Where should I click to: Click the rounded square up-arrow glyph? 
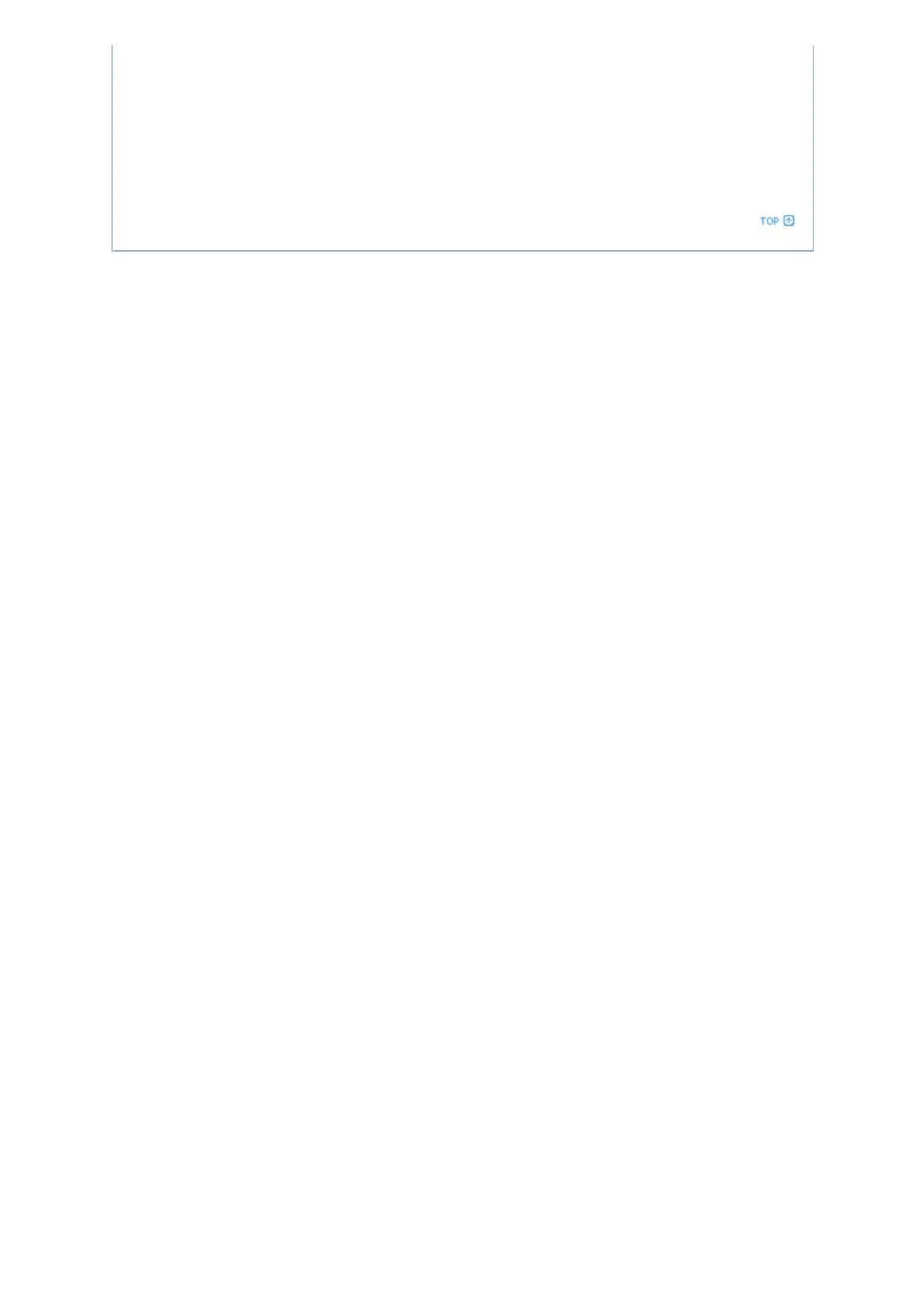point(789,221)
